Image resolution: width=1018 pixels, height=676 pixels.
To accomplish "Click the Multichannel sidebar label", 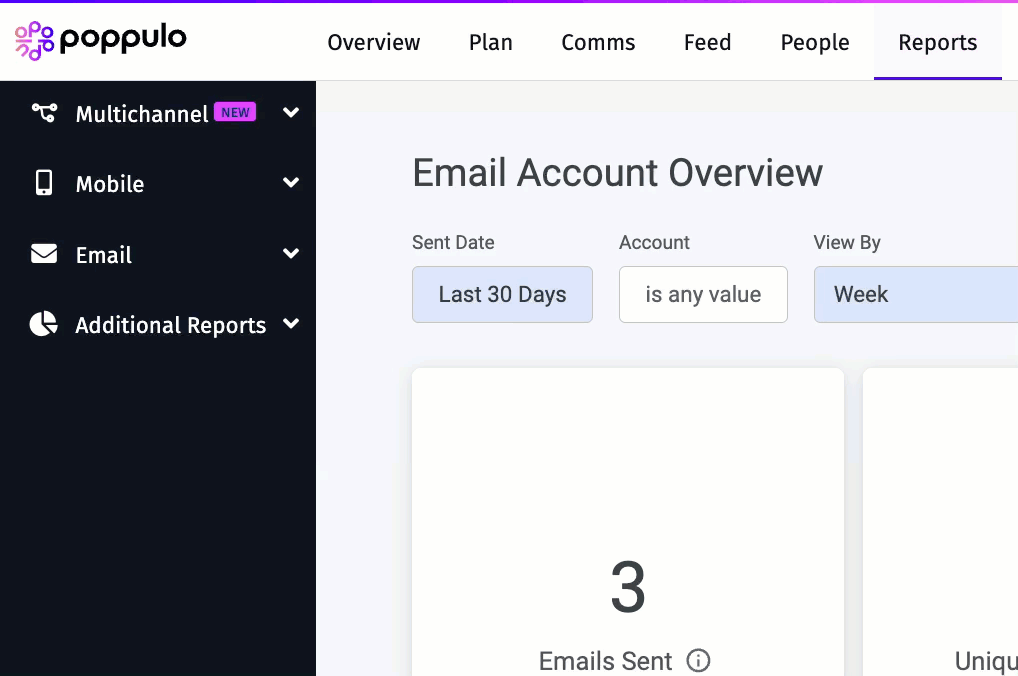I will pyautogui.click(x=142, y=114).
